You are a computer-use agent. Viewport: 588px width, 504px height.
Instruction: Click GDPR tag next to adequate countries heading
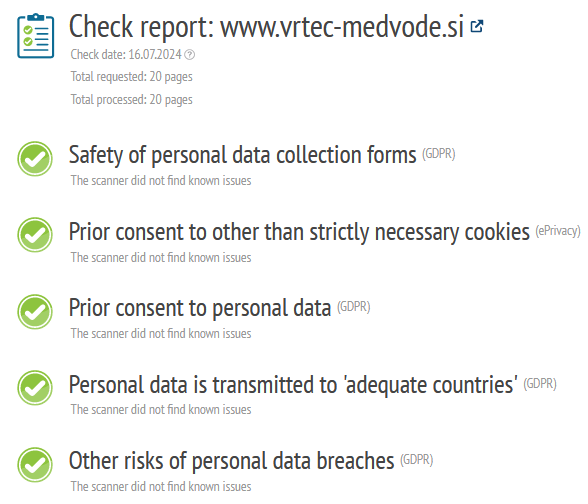(540, 384)
